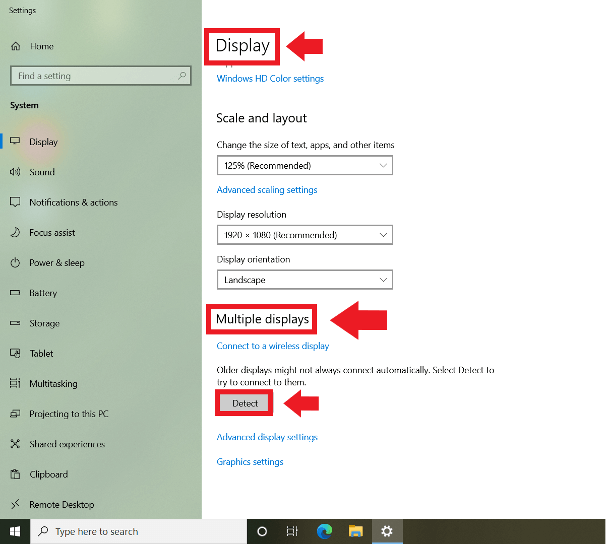Open Advanced display settings link
Screen dimensions: 606x544
click(x=267, y=437)
